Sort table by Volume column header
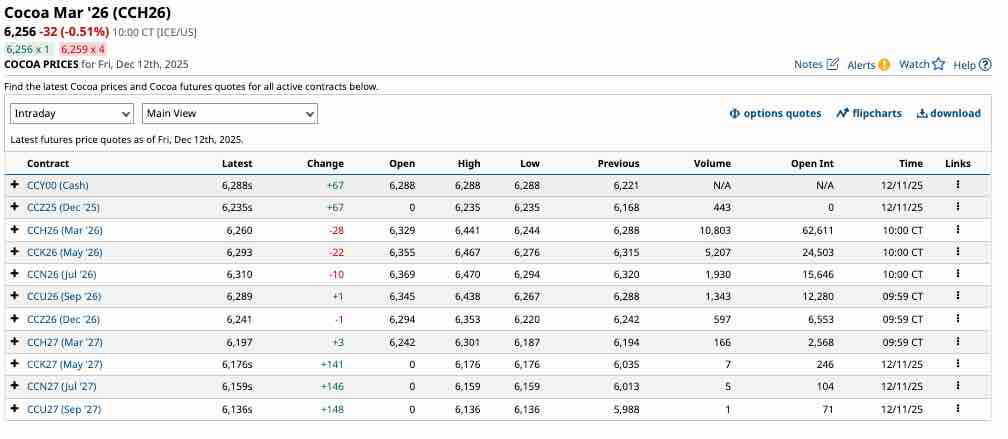This screenshot has width=1008, height=439. point(714,163)
